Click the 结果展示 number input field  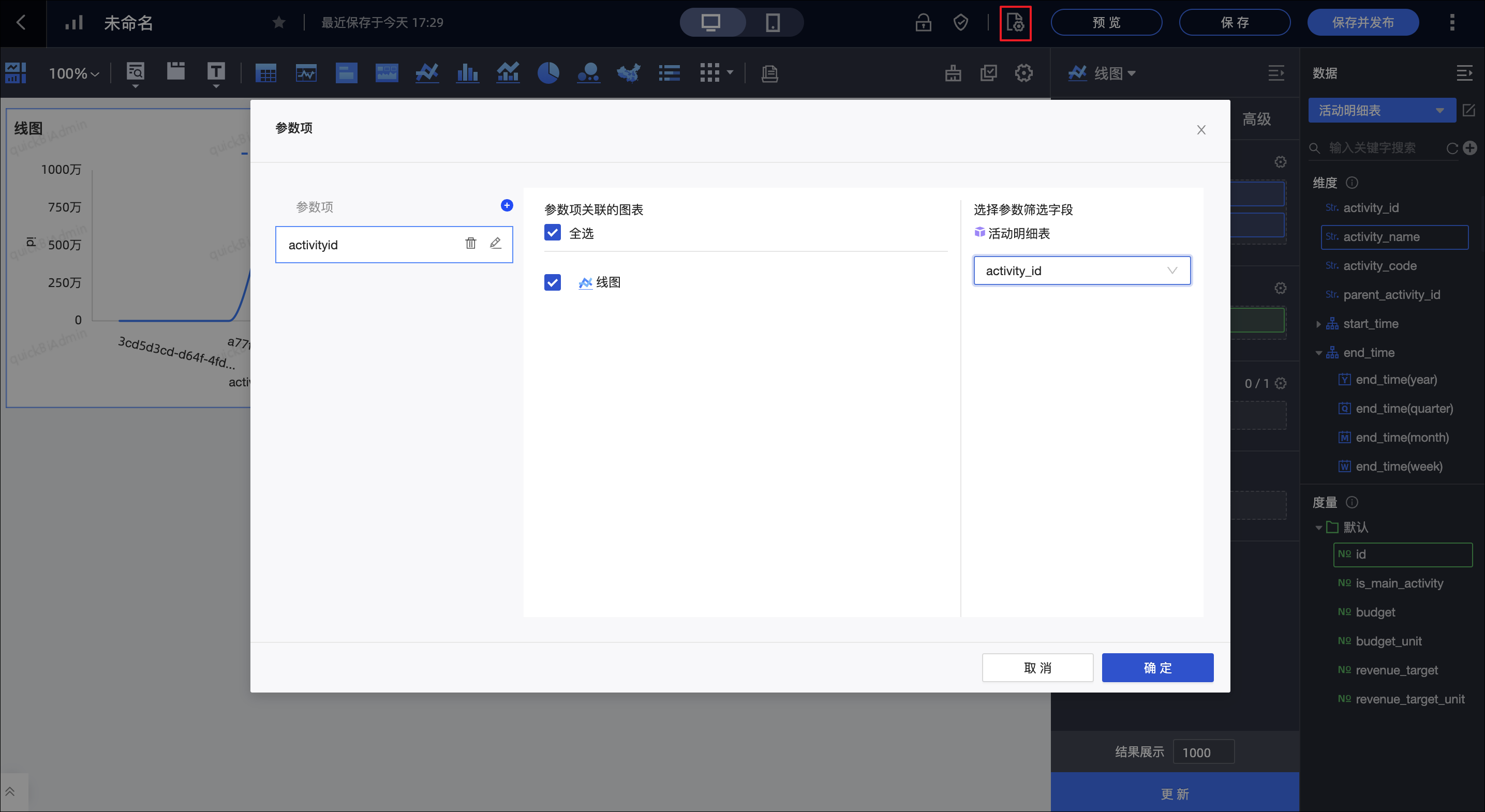tap(1203, 752)
